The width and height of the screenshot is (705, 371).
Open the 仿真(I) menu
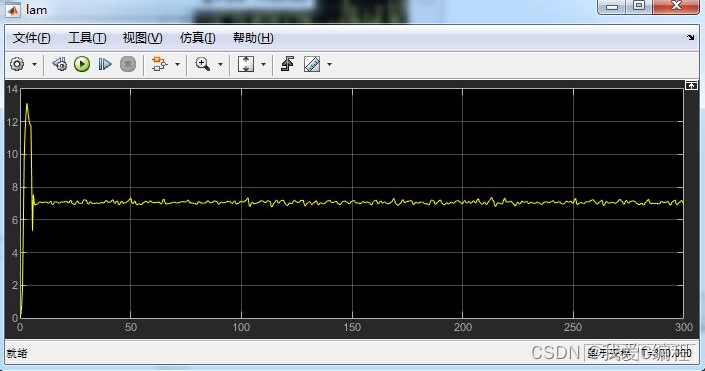197,38
